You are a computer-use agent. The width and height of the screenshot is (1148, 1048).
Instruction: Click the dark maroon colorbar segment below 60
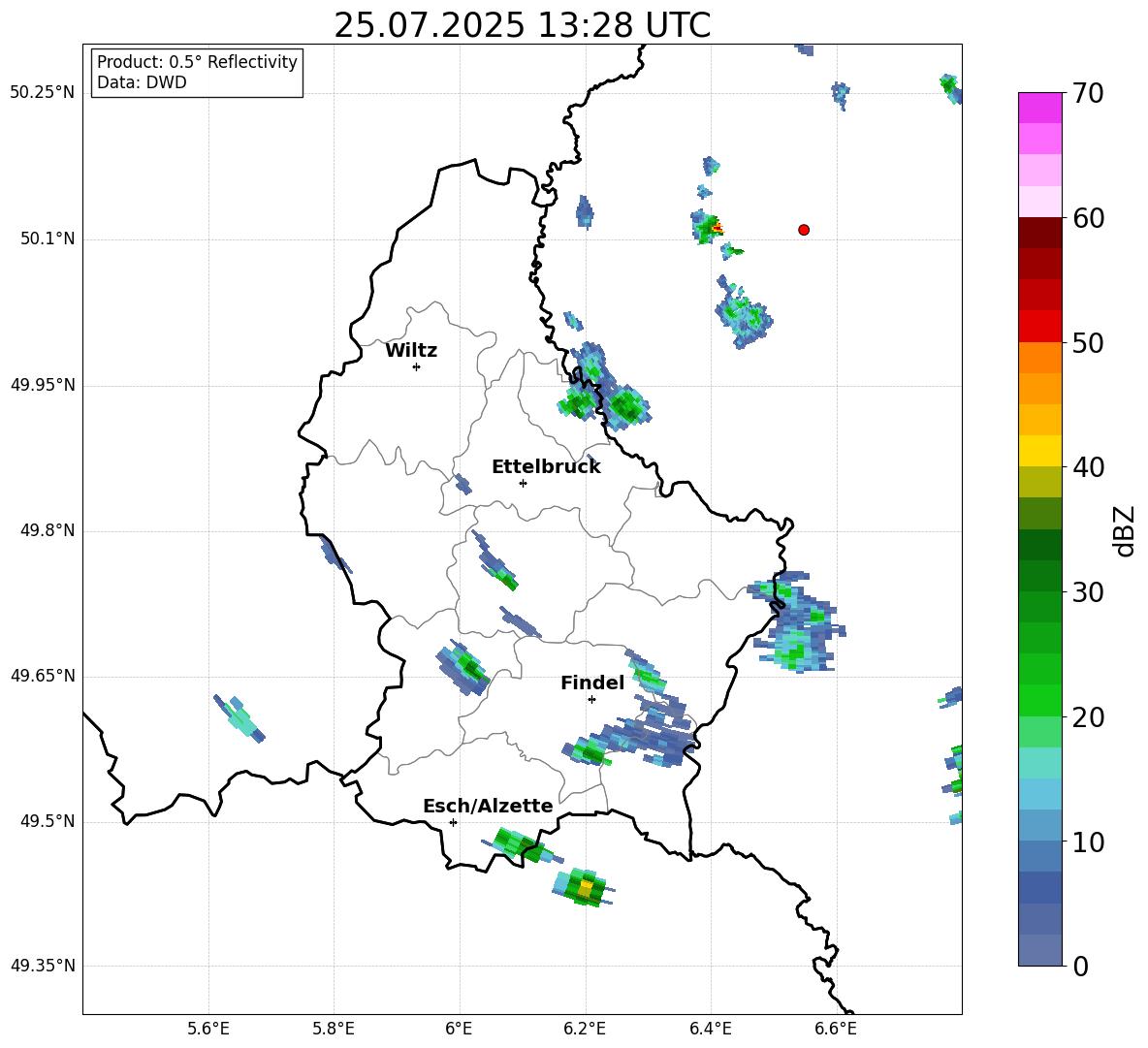pos(1039,233)
